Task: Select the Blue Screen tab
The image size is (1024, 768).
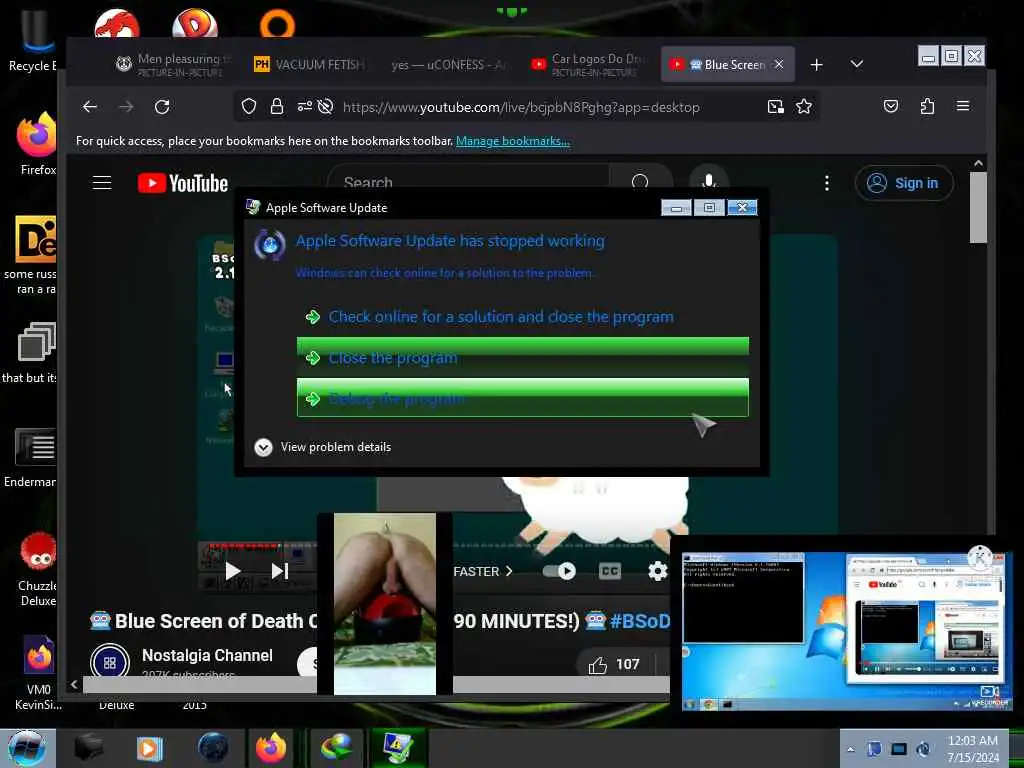Action: click(x=728, y=64)
